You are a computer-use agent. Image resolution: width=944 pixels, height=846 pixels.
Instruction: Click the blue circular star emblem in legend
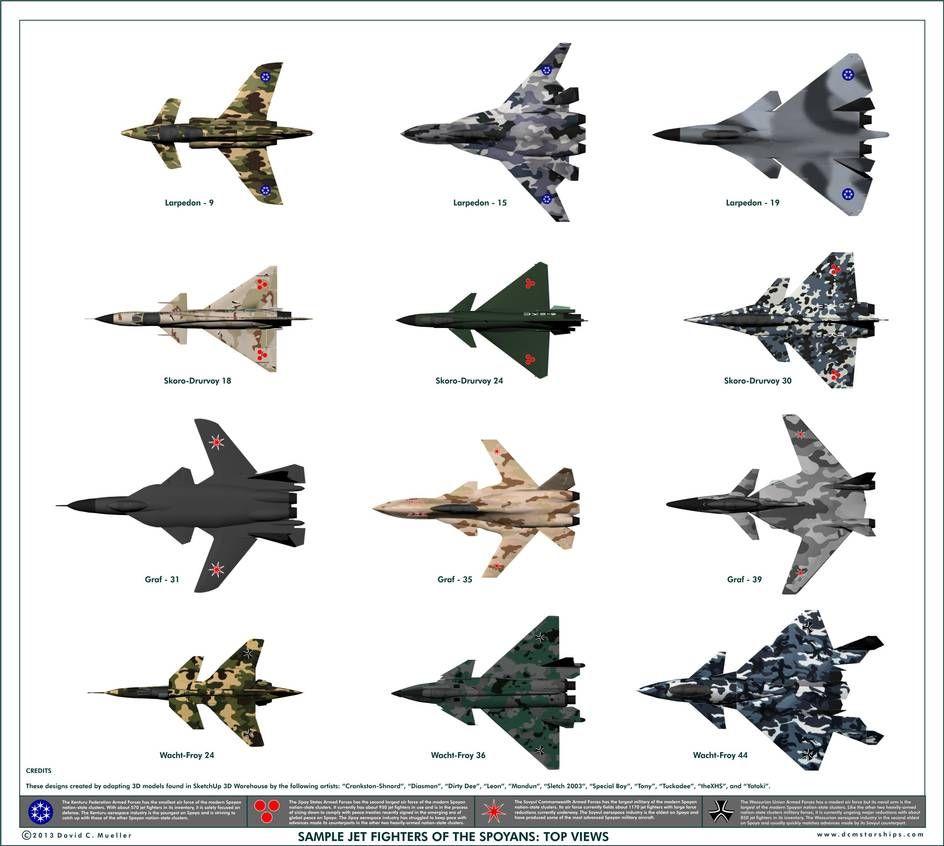(41, 811)
